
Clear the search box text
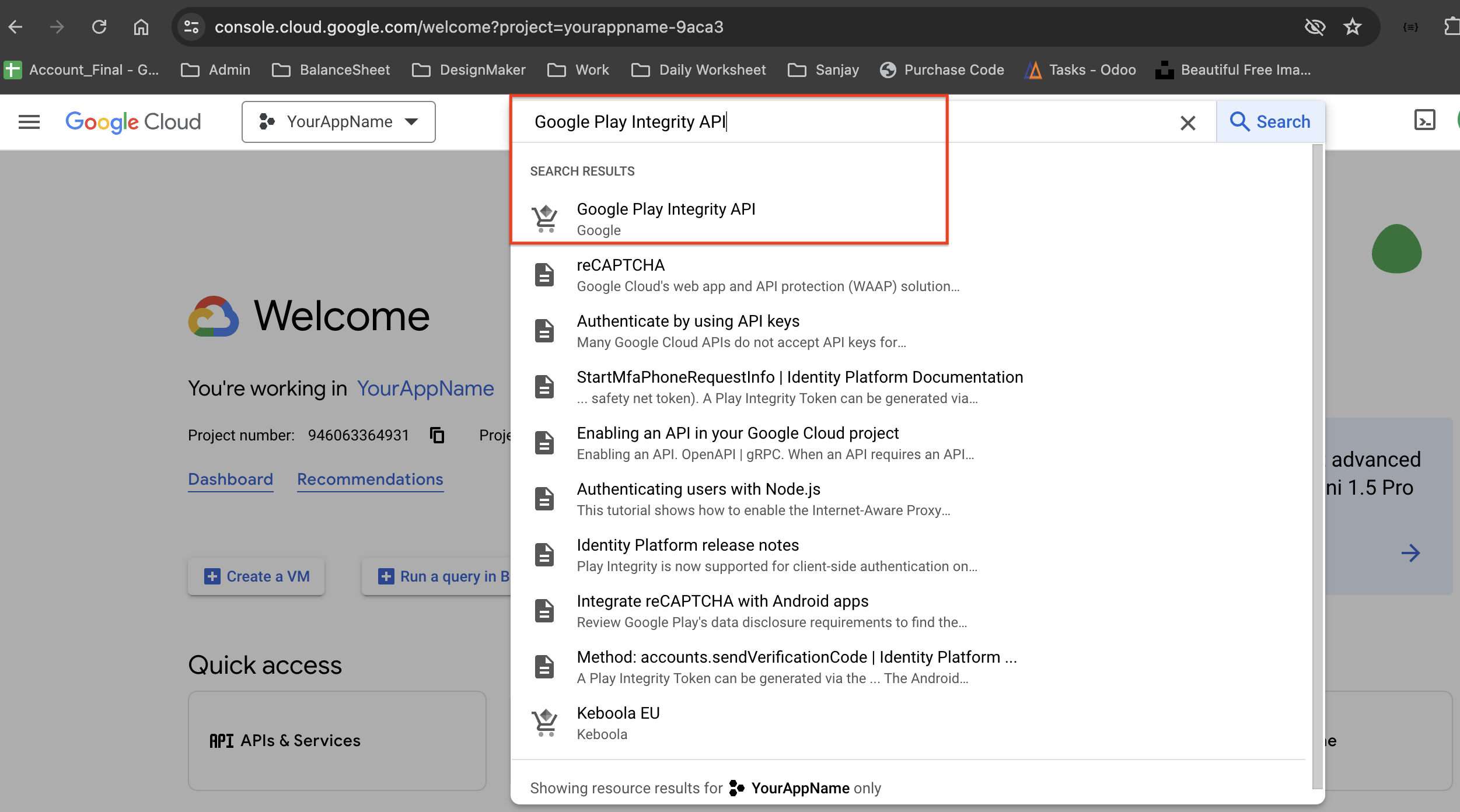pyautogui.click(x=1187, y=123)
